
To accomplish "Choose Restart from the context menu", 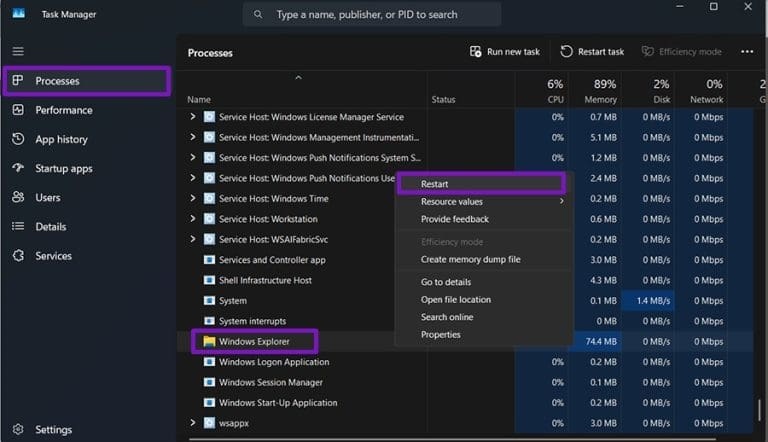I will 481,184.
